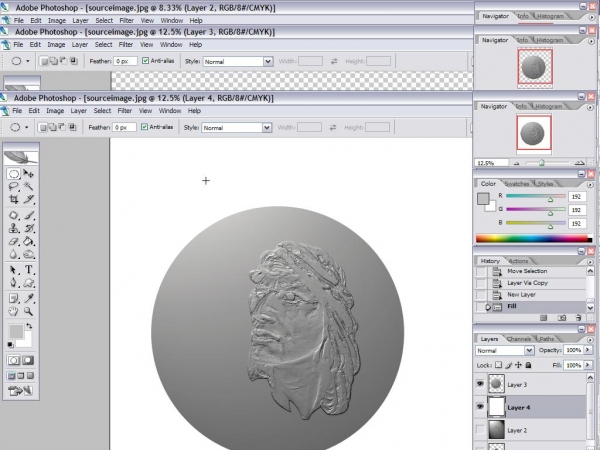Screen dimensions: 600x450
Task: Open Style dropdown in Layer 4 window
Action: (267, 127)
